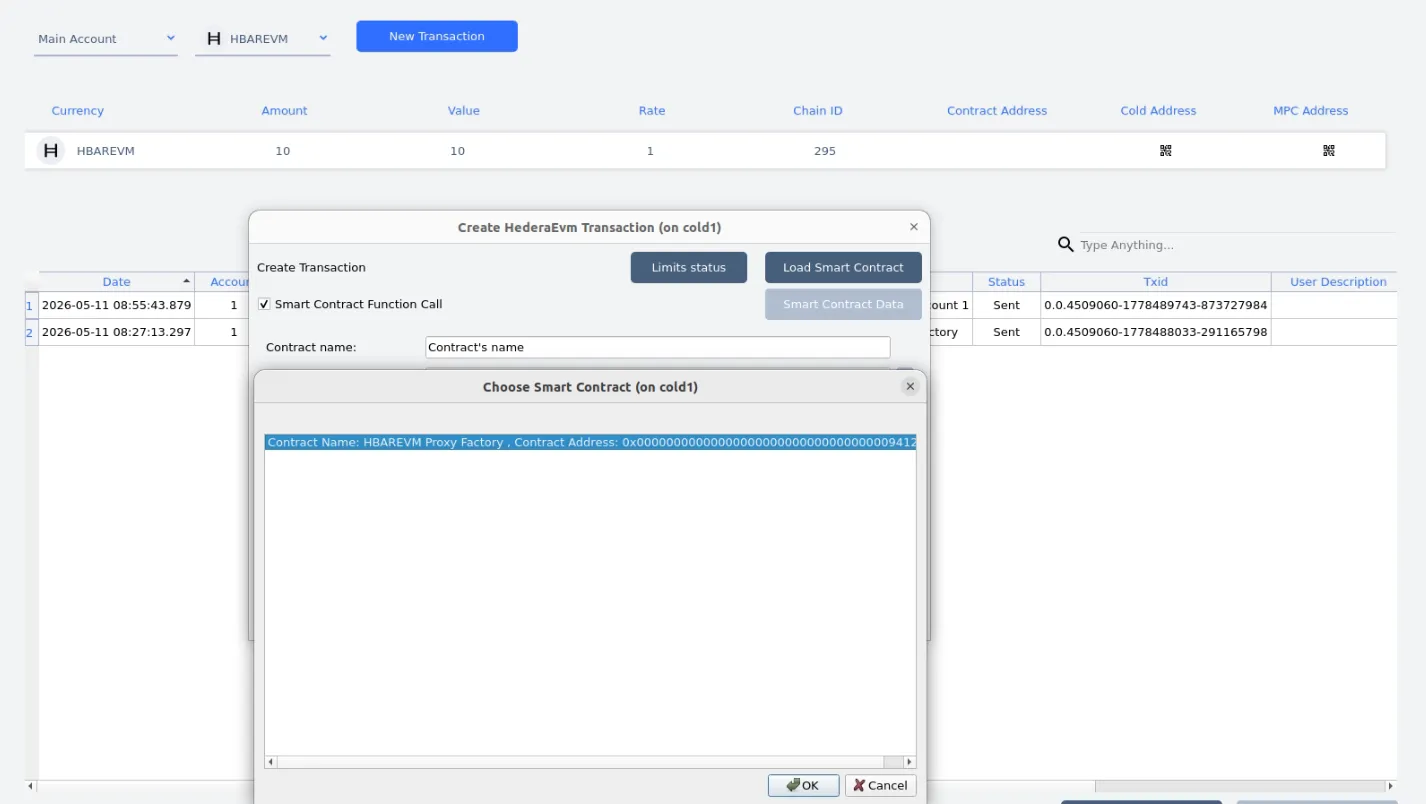Click the Smart Contract Data button
1426x804 pixels.
(843, 304)
